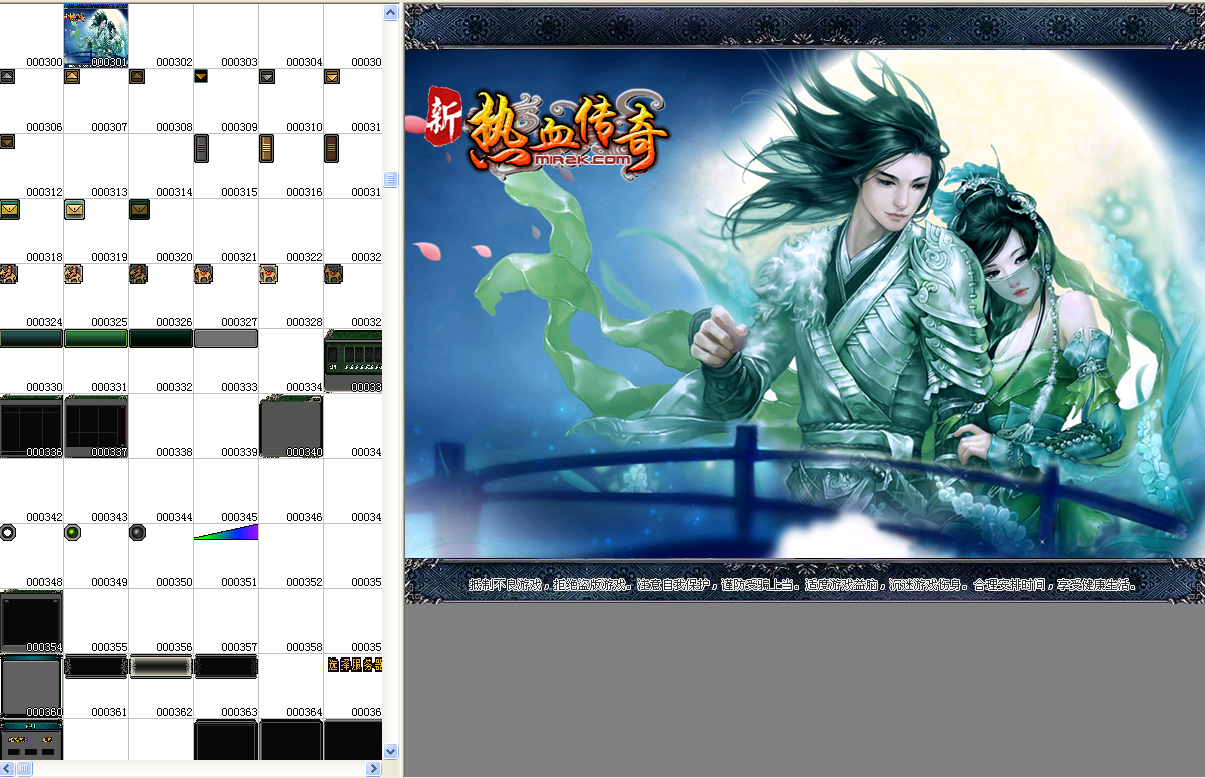Screen dimensions: 1205x778
Task: Click the vertical scrollbar down arrow
Action: point(391,751)
